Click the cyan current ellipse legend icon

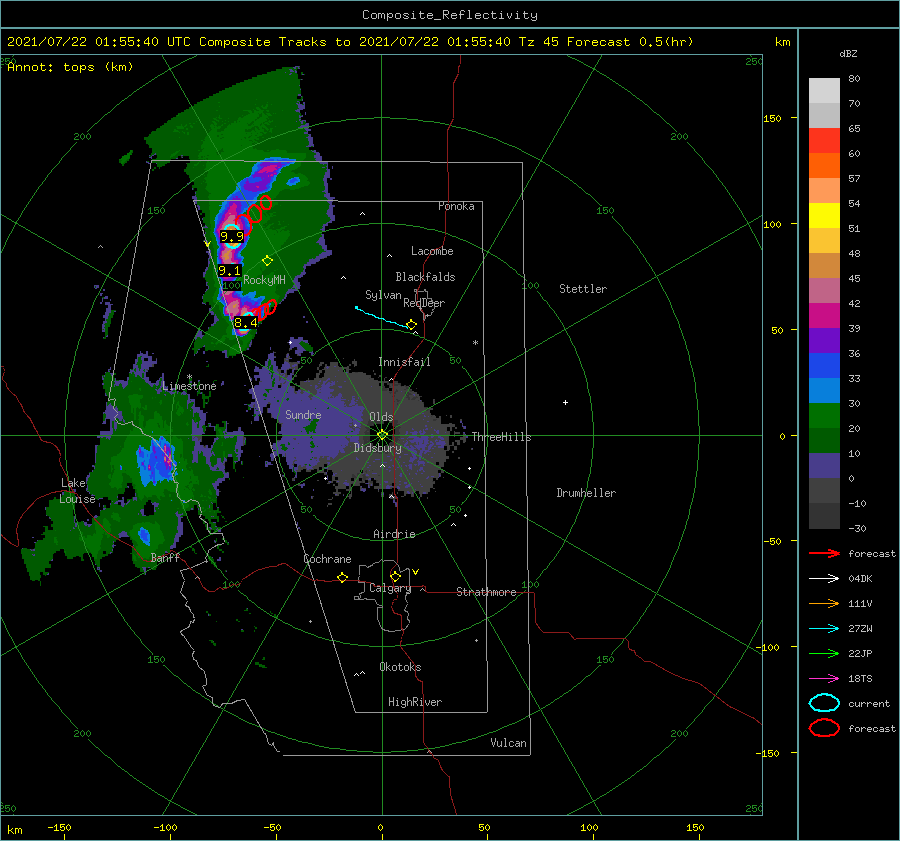tap(824, 703)
